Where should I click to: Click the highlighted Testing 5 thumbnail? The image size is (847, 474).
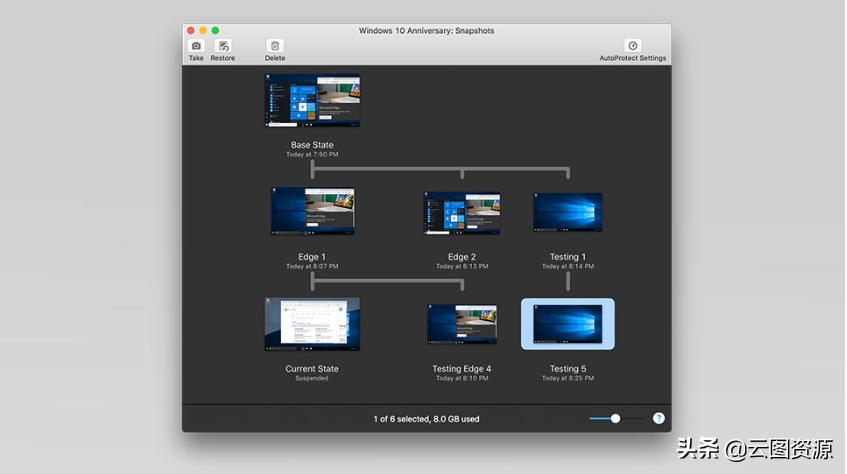[568, 324]
